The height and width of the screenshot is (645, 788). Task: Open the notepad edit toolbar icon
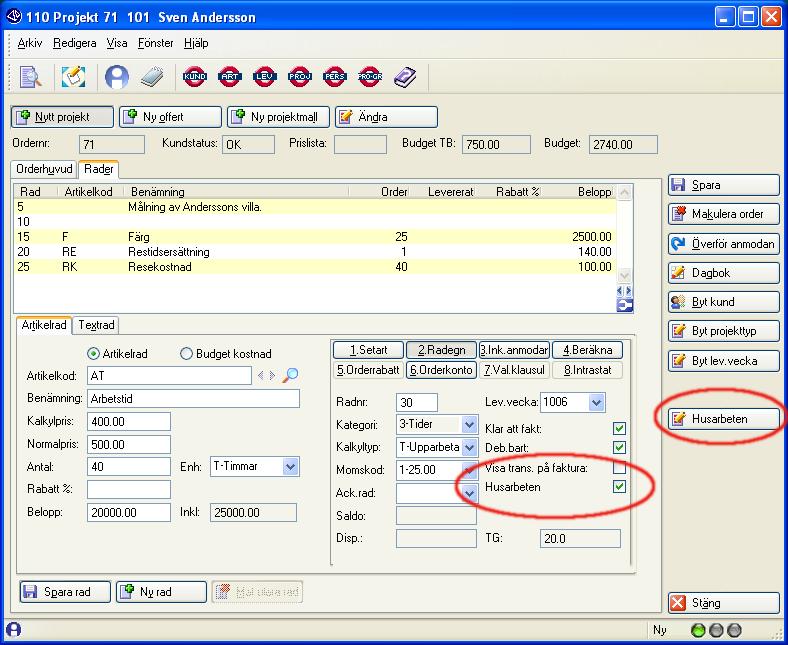pyautogui.click(x=73, y=77)
